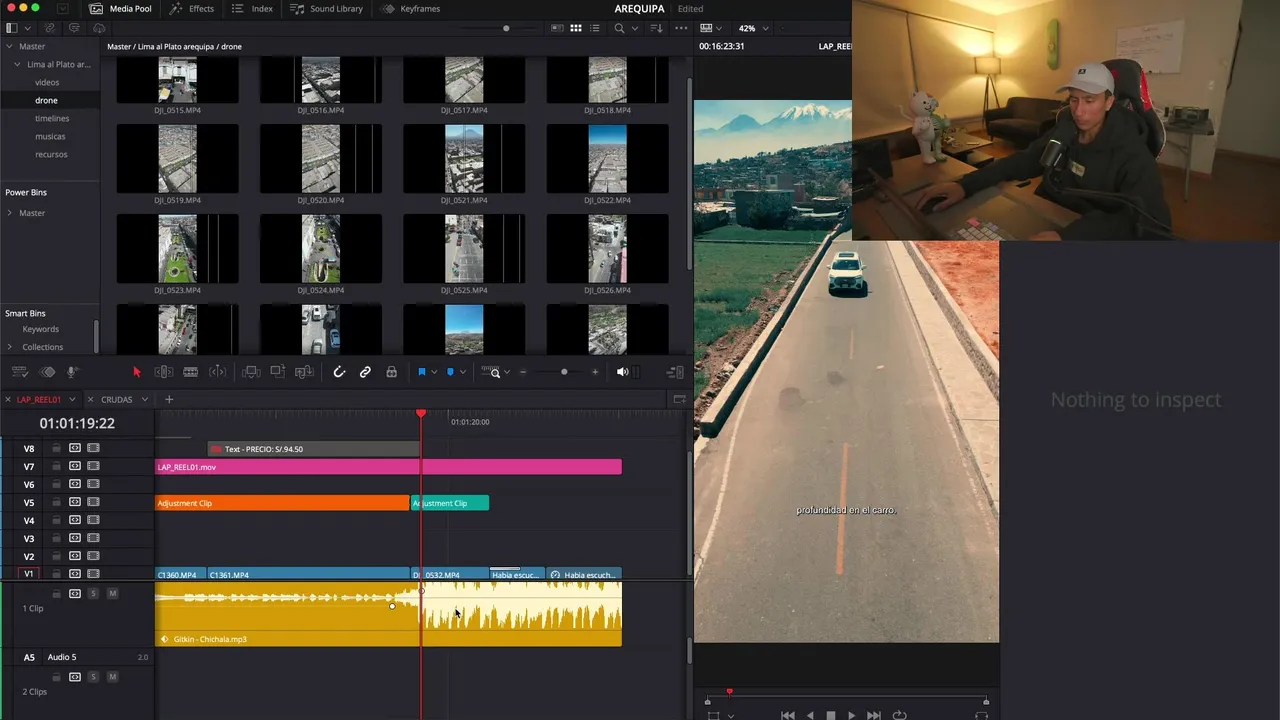
Task: Click the viewer Stop button
Action: point(830,715)
